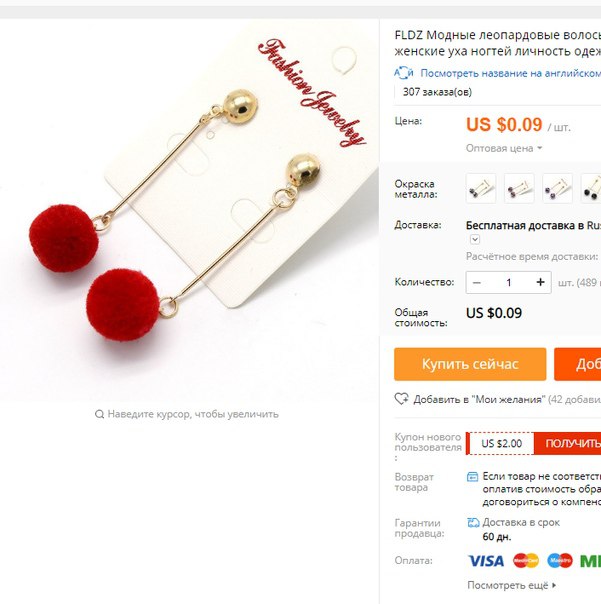Click the Maestro payment logo

[560, 560]
